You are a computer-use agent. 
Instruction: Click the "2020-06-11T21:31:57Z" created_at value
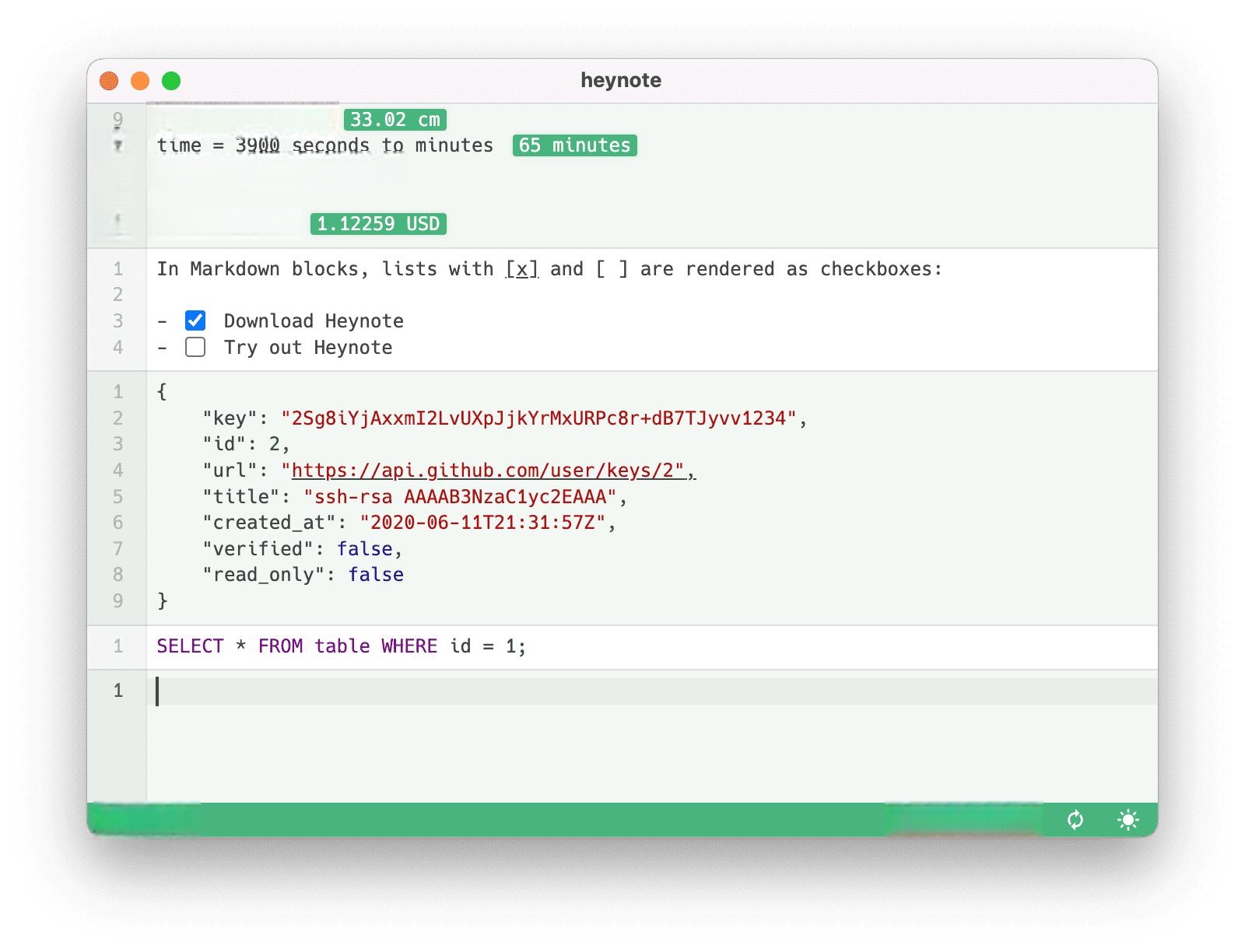pyautogui.click(x=482, y=523)
